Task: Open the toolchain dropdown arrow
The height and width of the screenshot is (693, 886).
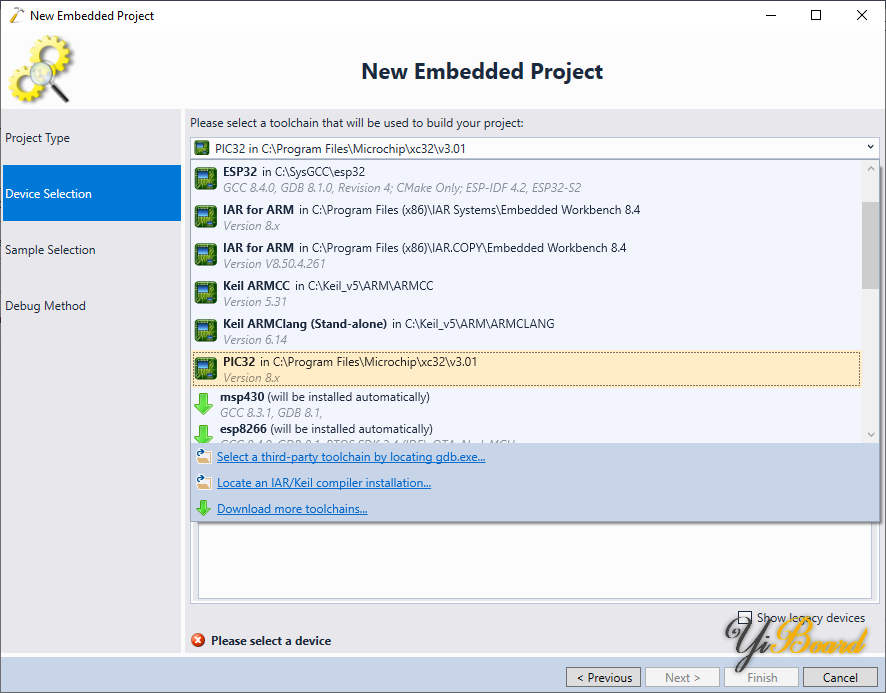Action: click(870, 148)
